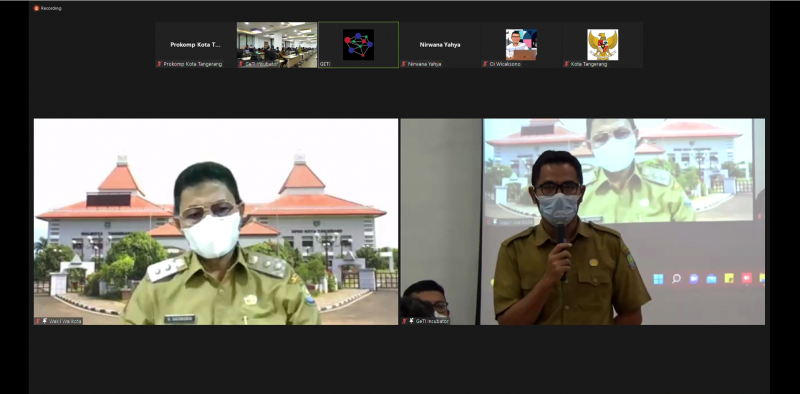The image size is (800, 394).
Task: Select the Oi Wicaksono profile picture
Action: [x=521, y=45]
